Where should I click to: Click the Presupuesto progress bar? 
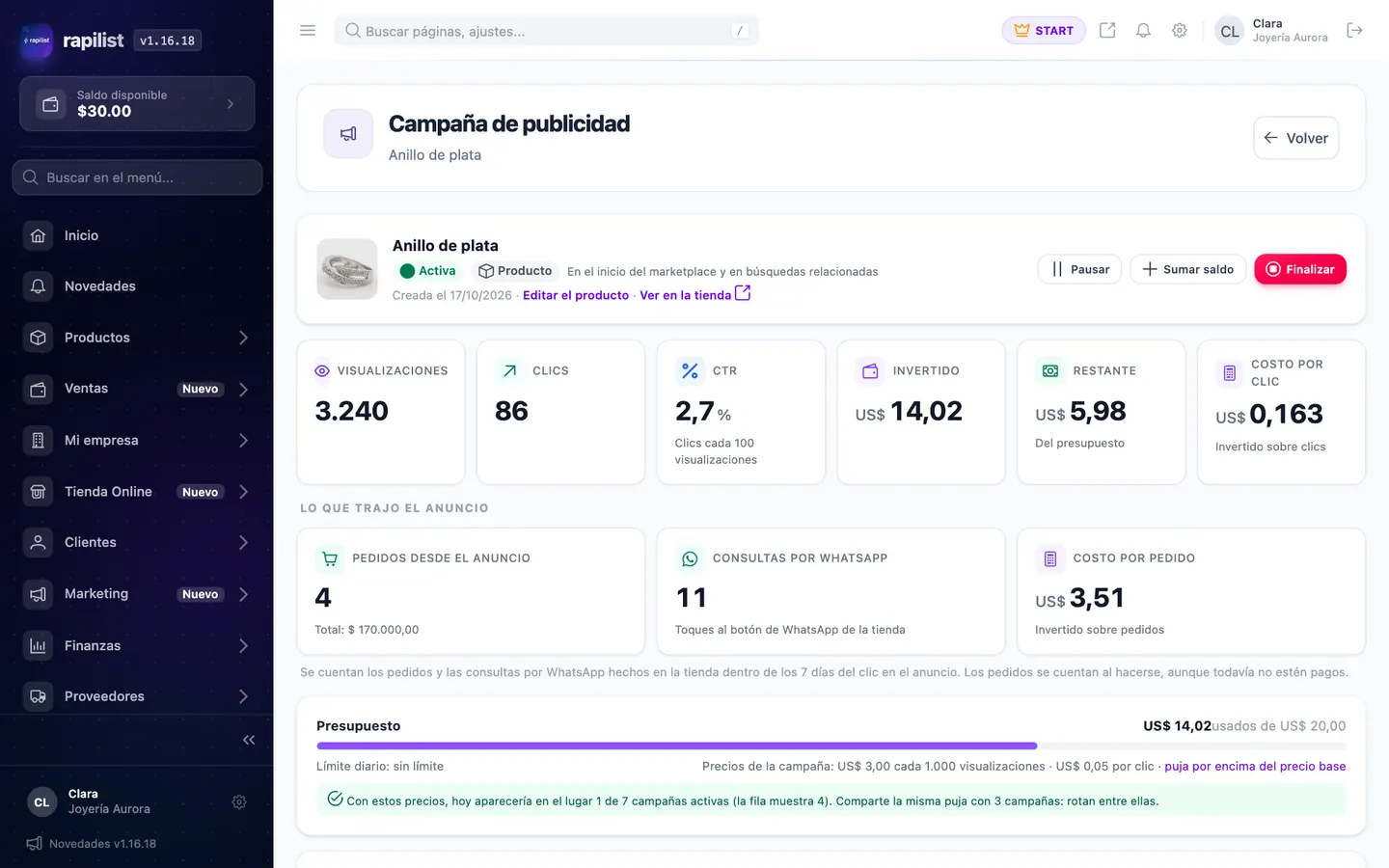coord(831,746)
